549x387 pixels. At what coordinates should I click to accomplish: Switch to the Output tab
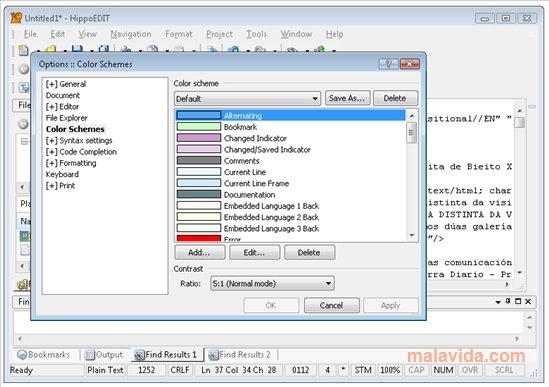pyautogui.click(x=104, y=355)
